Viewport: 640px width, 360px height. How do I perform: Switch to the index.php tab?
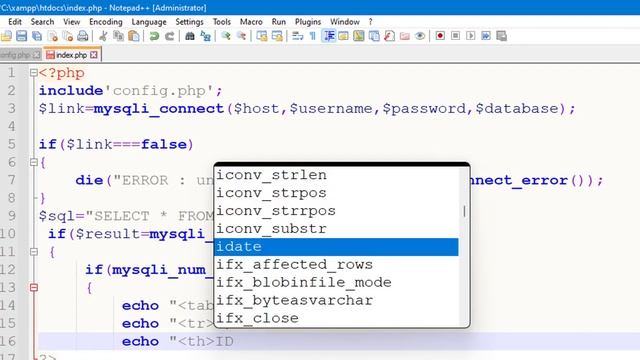point(71,55)
